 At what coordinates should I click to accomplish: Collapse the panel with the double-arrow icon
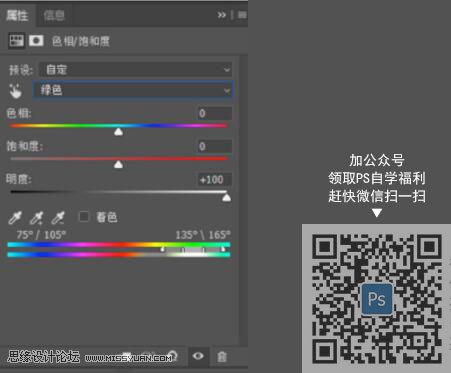click(221, 15)
